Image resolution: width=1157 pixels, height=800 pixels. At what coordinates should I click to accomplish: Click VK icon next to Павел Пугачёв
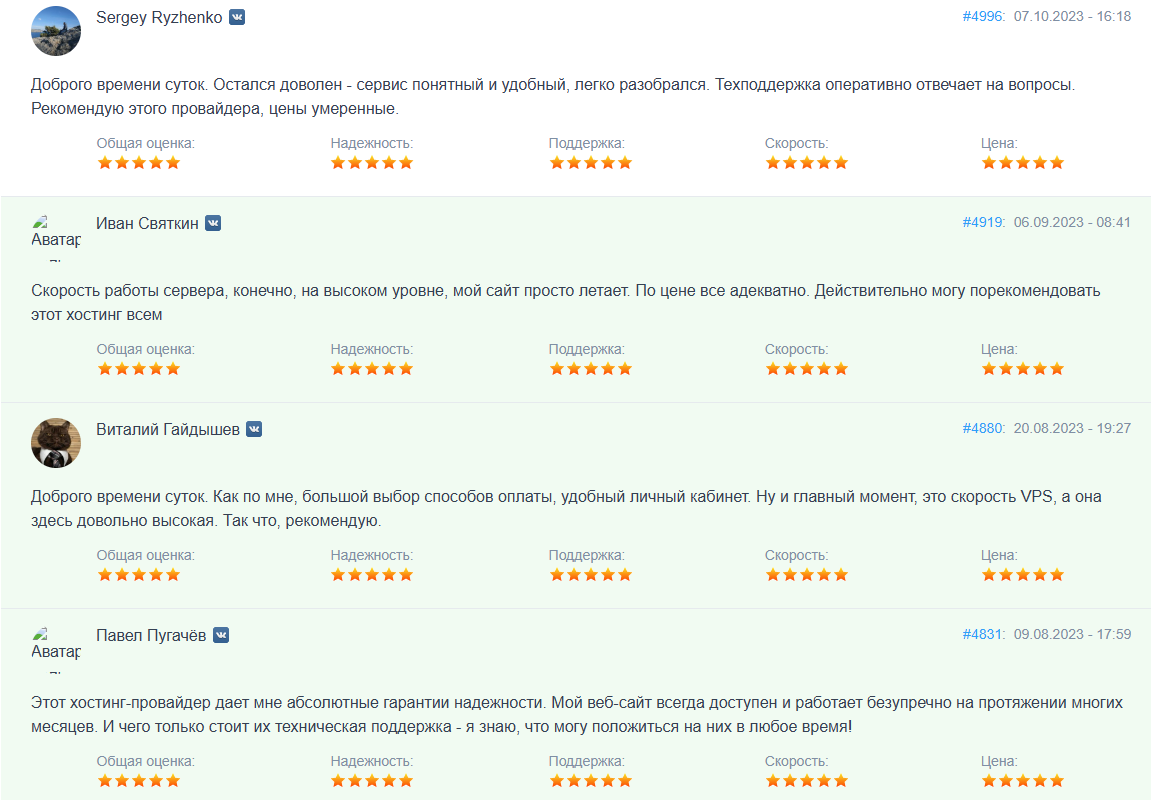click(221, 635)
